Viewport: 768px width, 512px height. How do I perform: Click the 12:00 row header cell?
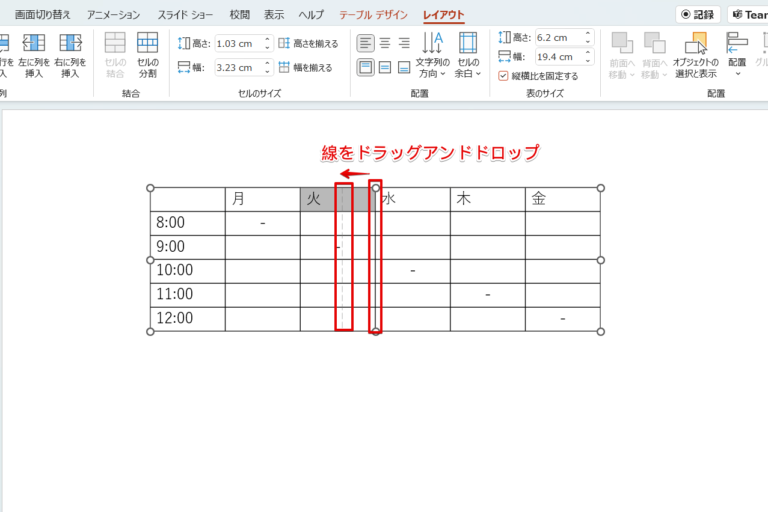[188, 318]
